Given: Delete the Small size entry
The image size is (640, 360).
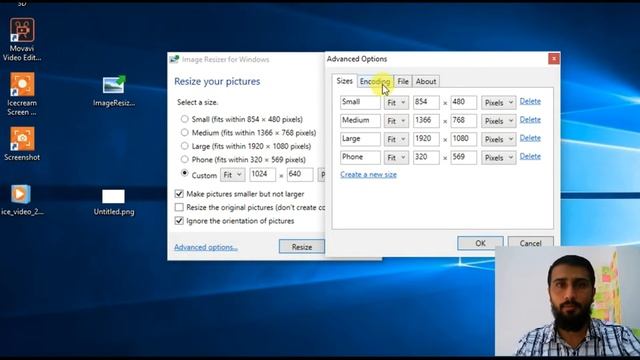Looking at the screenshot, I should tap(530, 101).
